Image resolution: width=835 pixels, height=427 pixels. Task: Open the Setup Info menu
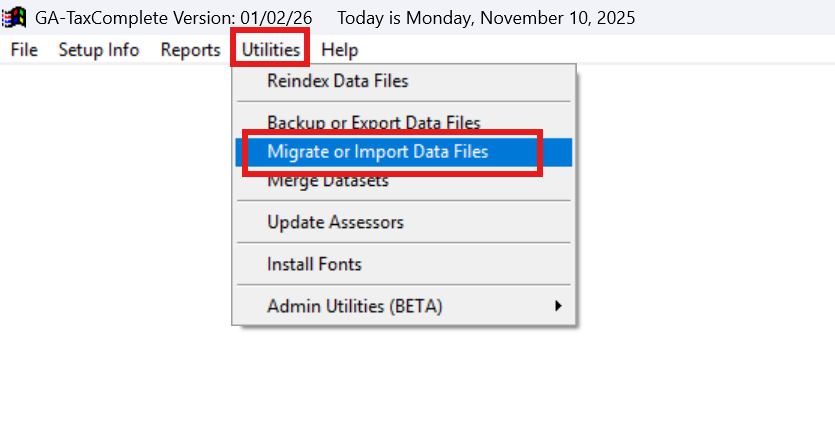click(x=99, y=50)
